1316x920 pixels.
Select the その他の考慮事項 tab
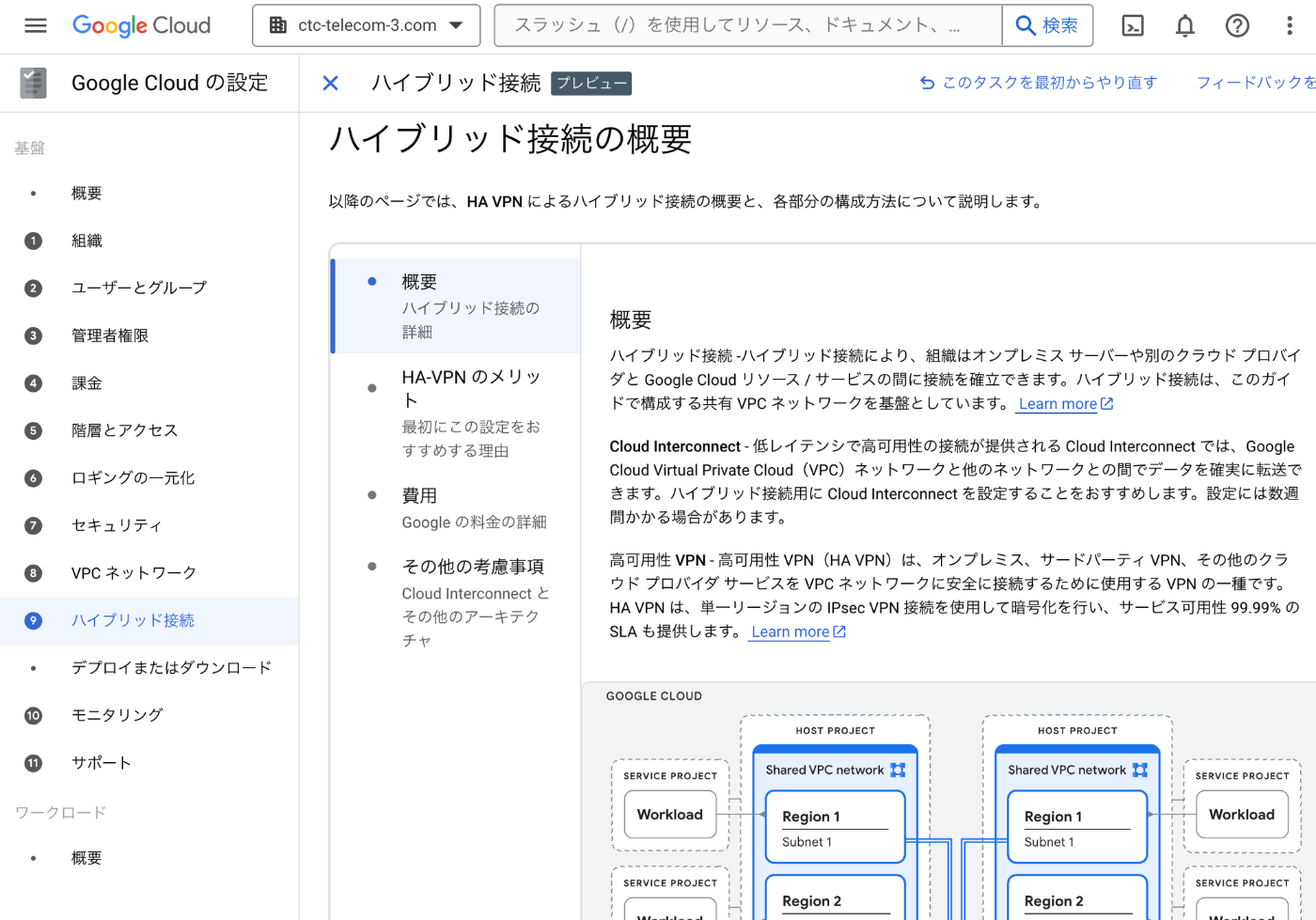[457, 602]
